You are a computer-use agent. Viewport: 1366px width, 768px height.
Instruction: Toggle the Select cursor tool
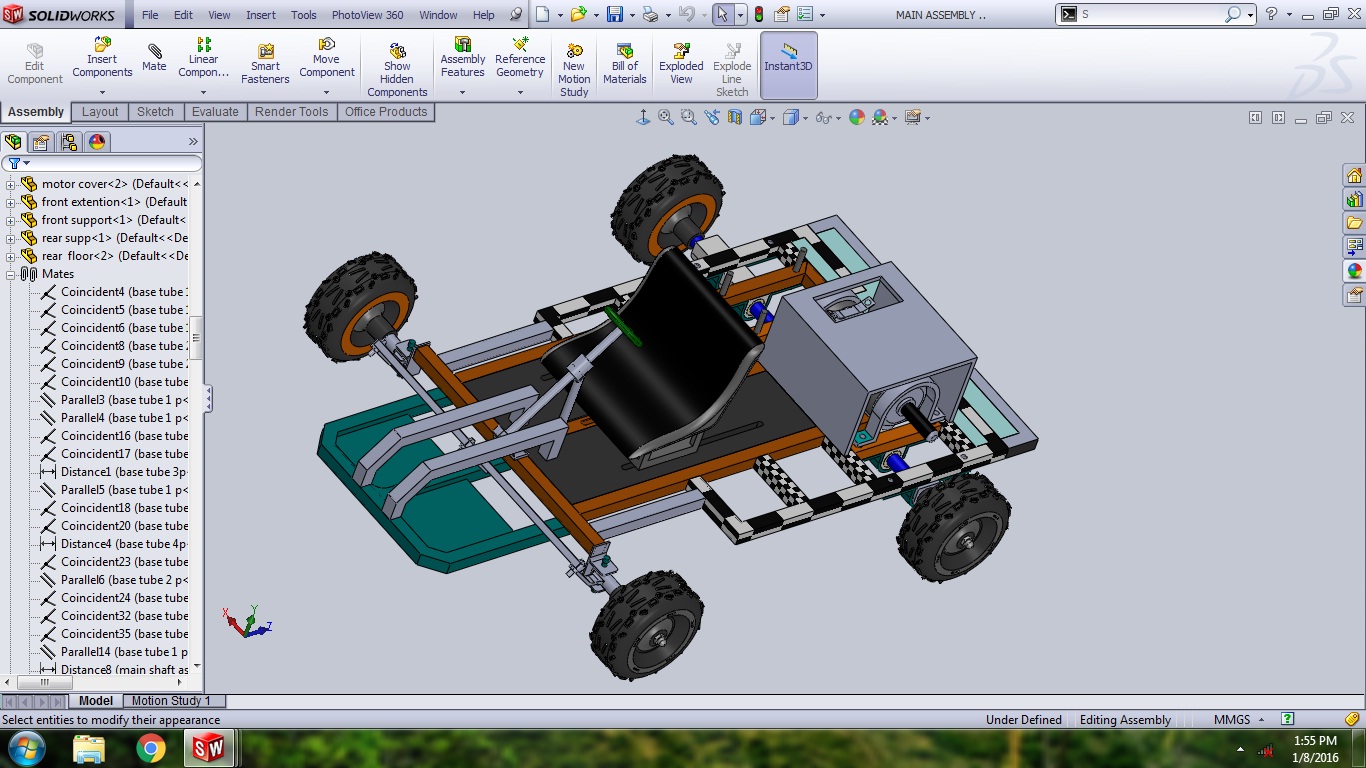(x=721, y=14)
